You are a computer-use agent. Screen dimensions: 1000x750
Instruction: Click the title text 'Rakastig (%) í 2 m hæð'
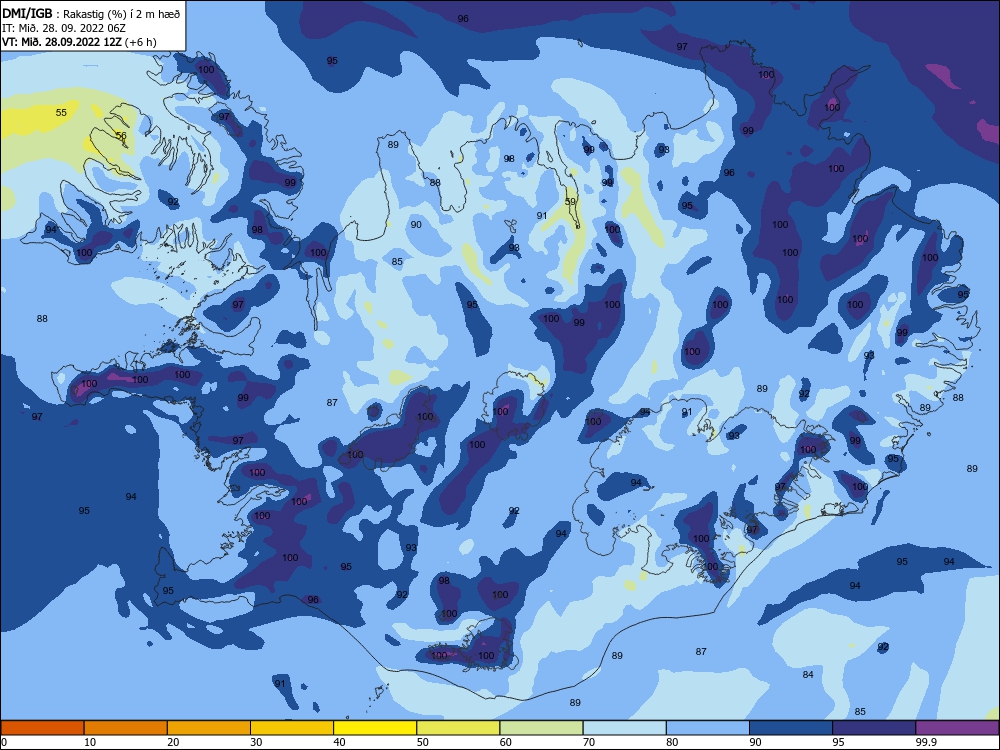coord(122,14)
